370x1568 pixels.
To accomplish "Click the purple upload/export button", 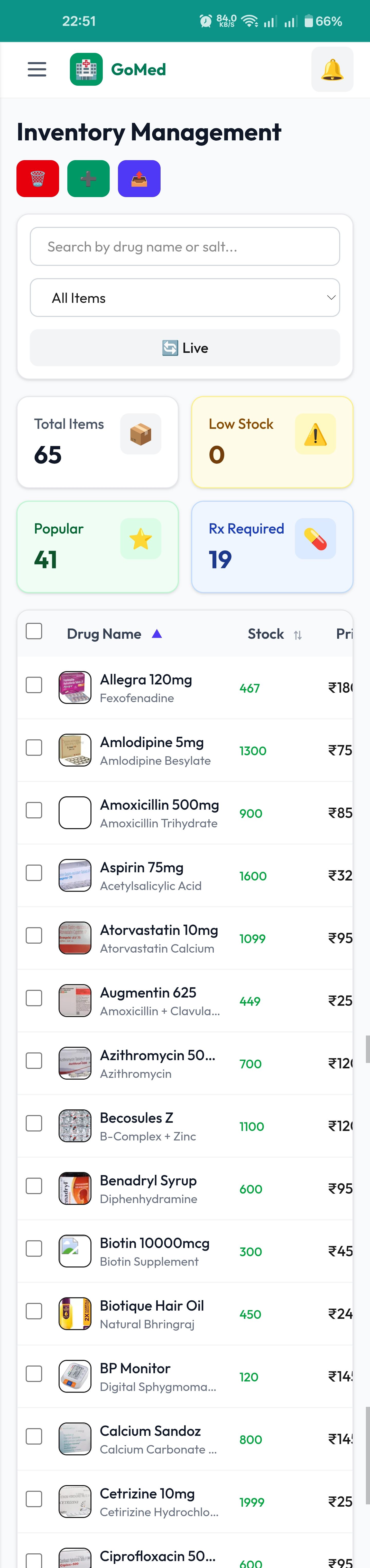I will tap(139, 178).
